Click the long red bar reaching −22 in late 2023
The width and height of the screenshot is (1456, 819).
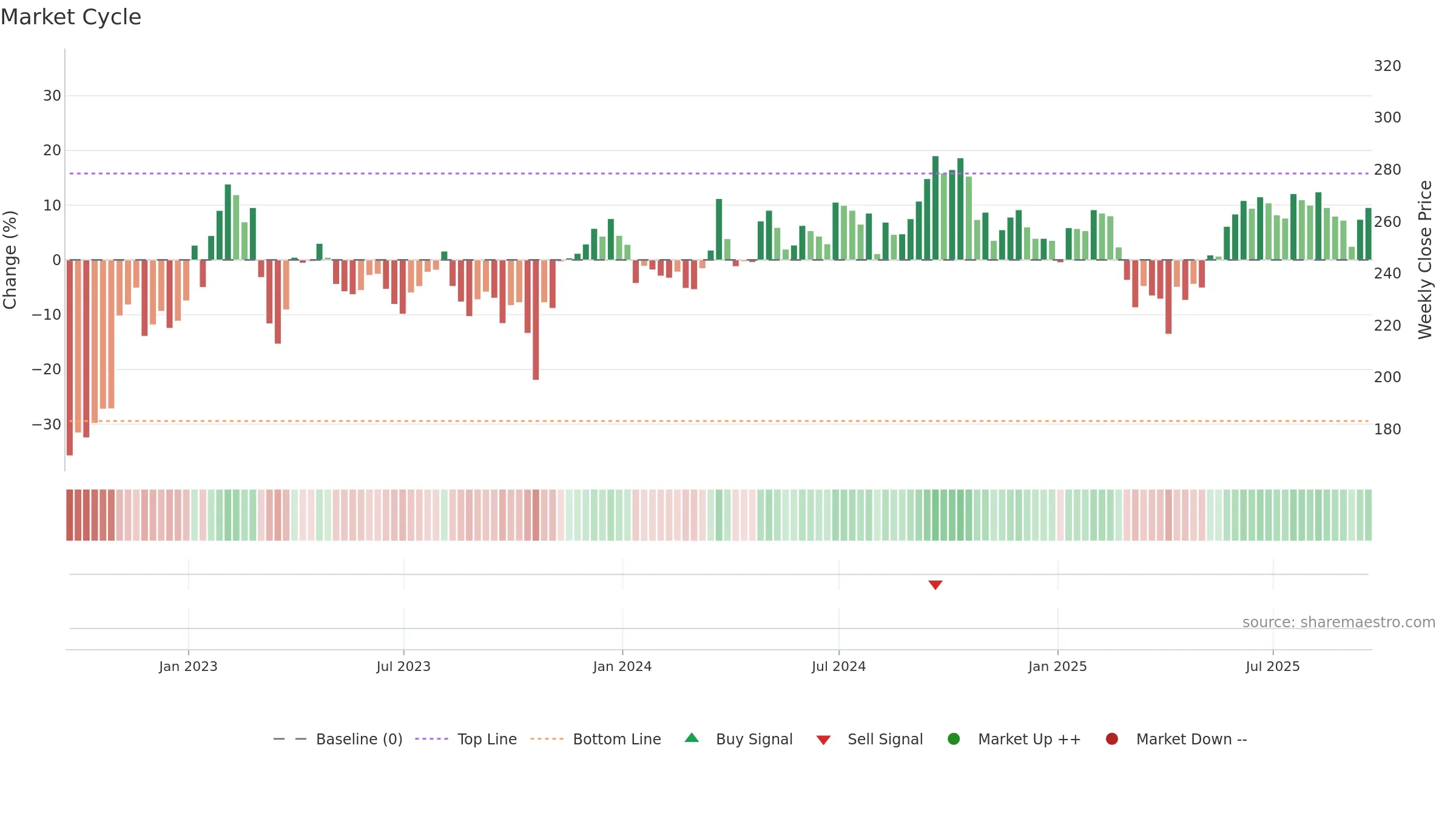point(536,320)
